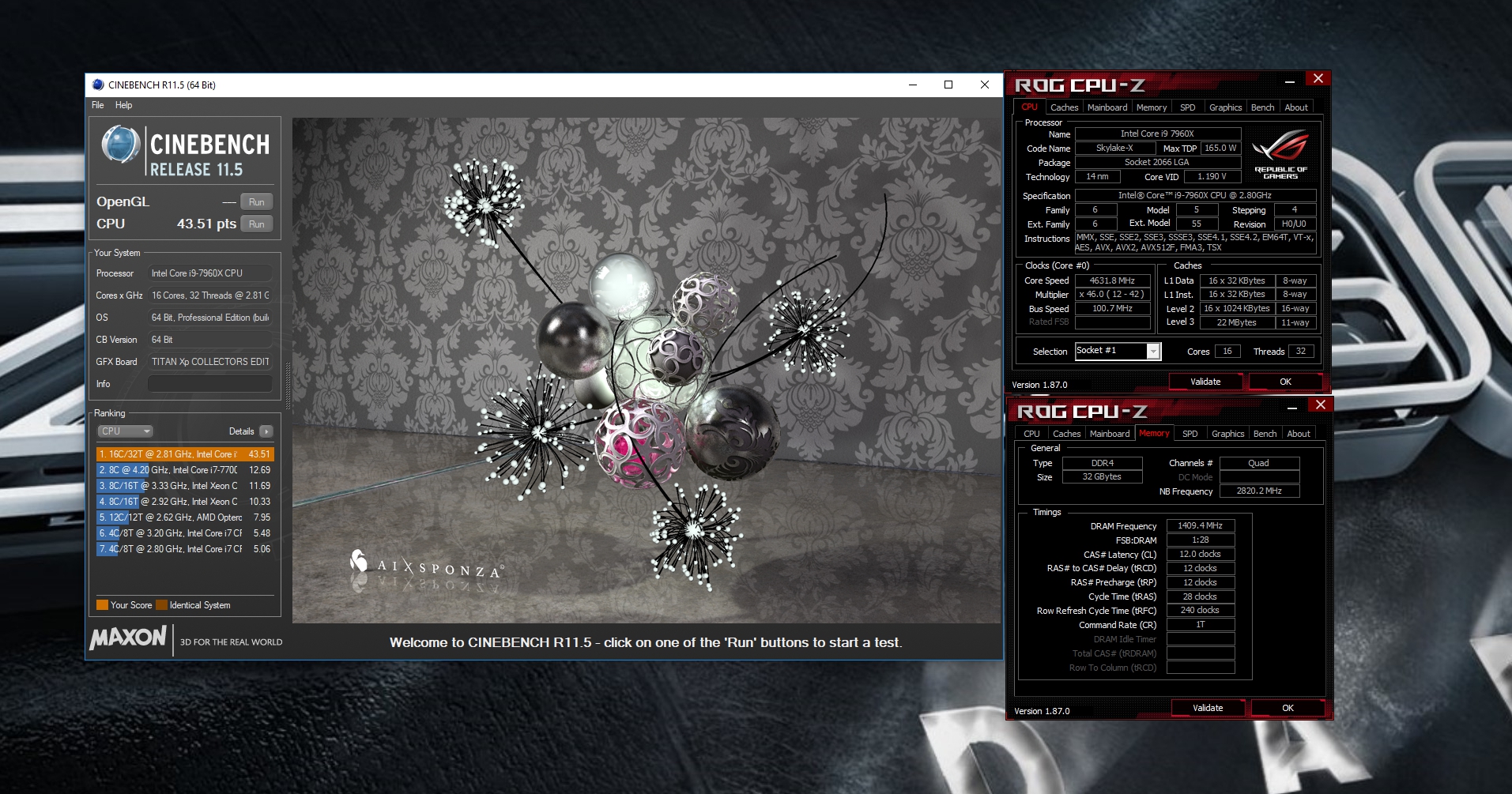
Task: Switch to Bench tab in upper CPU-Z window
Action: (1262, 107)
